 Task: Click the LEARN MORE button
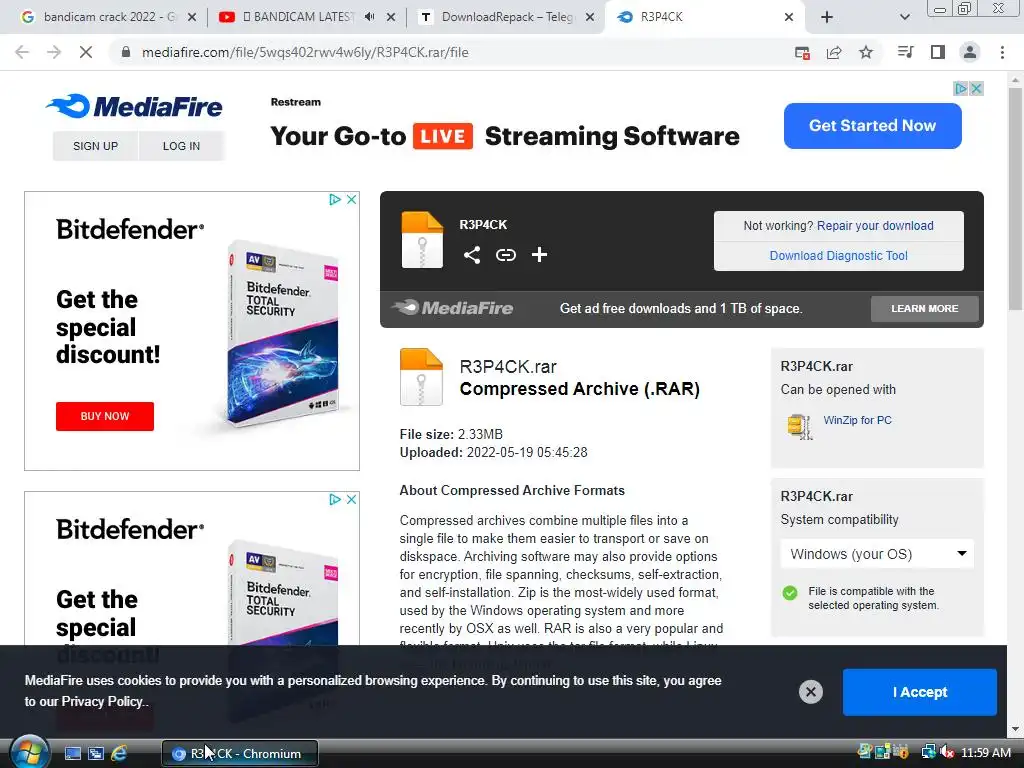coord(925,308)
